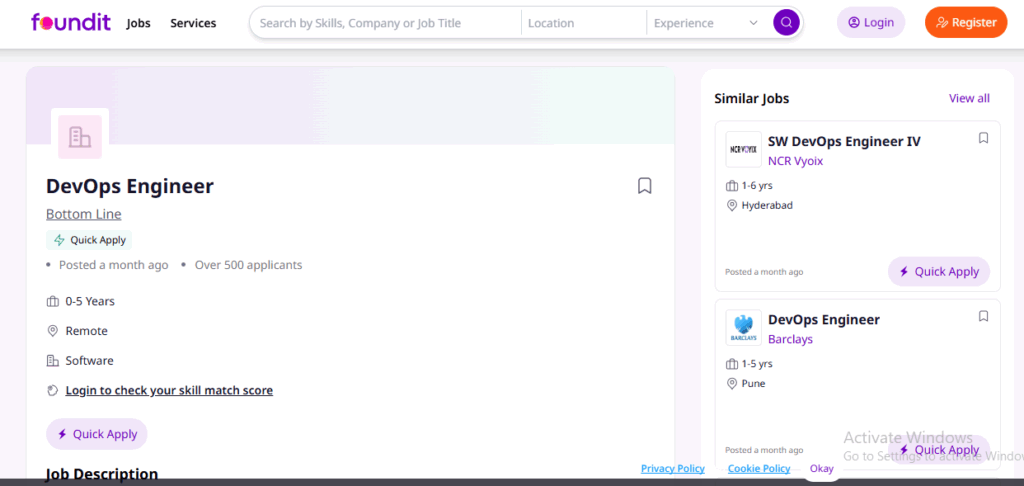Click the NCR Voyix company logo

(743, 149)
